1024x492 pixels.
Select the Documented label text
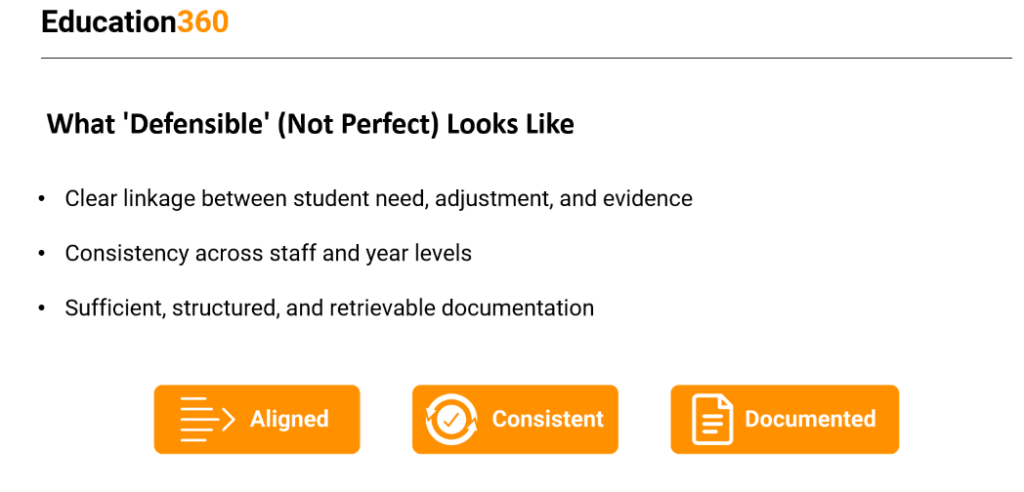(x=810, y=419)
